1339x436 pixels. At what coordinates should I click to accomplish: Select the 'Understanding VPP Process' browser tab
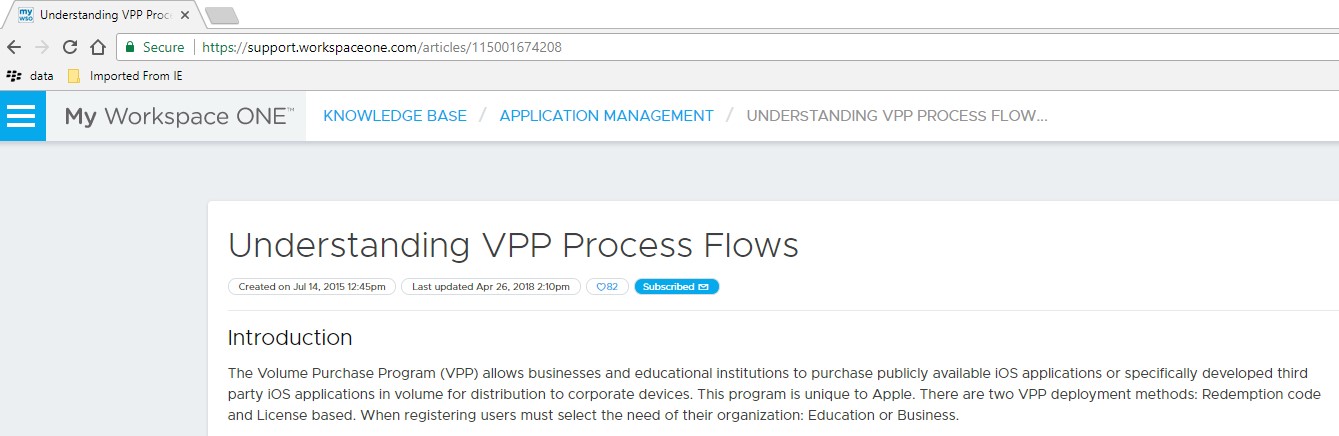[x=100, y=15]
